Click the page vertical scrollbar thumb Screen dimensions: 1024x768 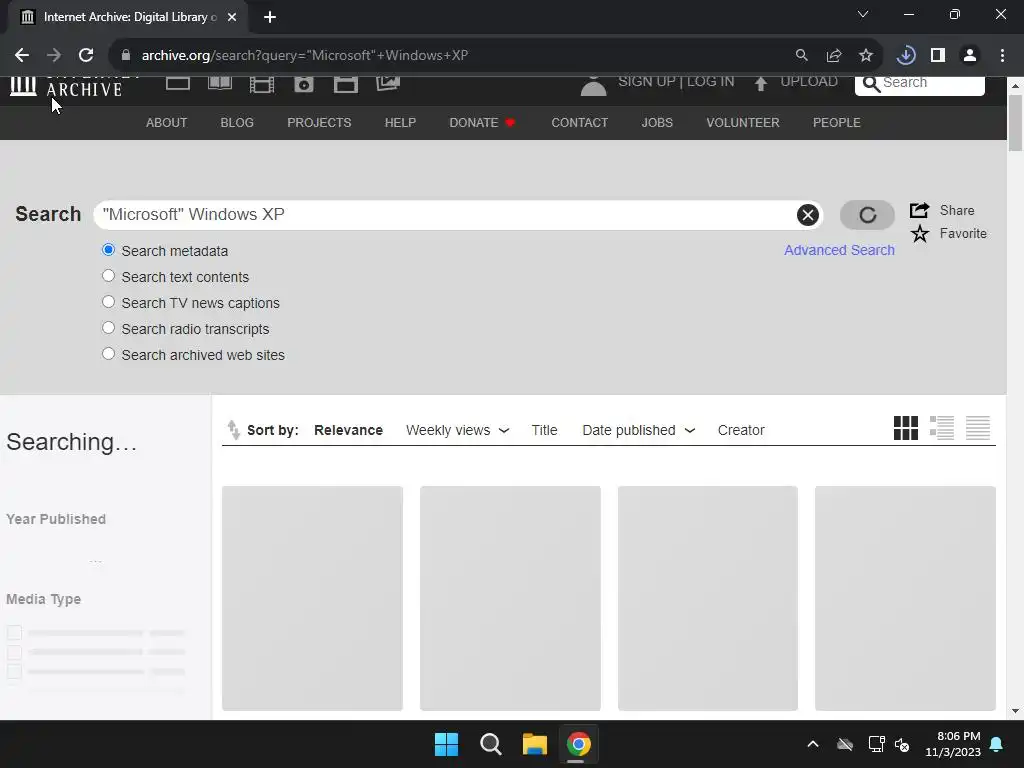click(x=1016, y=122)
